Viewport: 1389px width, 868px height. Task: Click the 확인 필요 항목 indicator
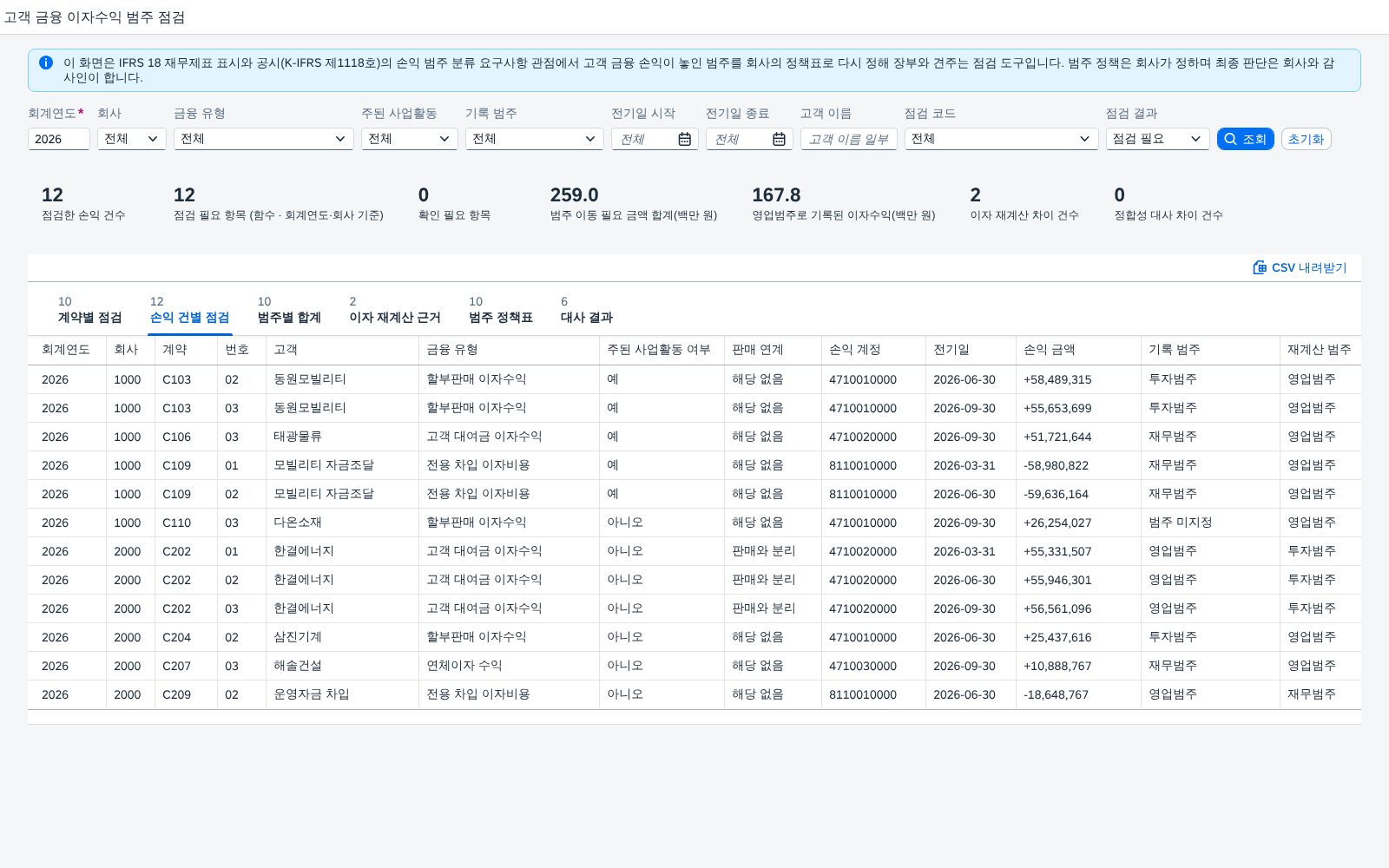tap(454, 204)
